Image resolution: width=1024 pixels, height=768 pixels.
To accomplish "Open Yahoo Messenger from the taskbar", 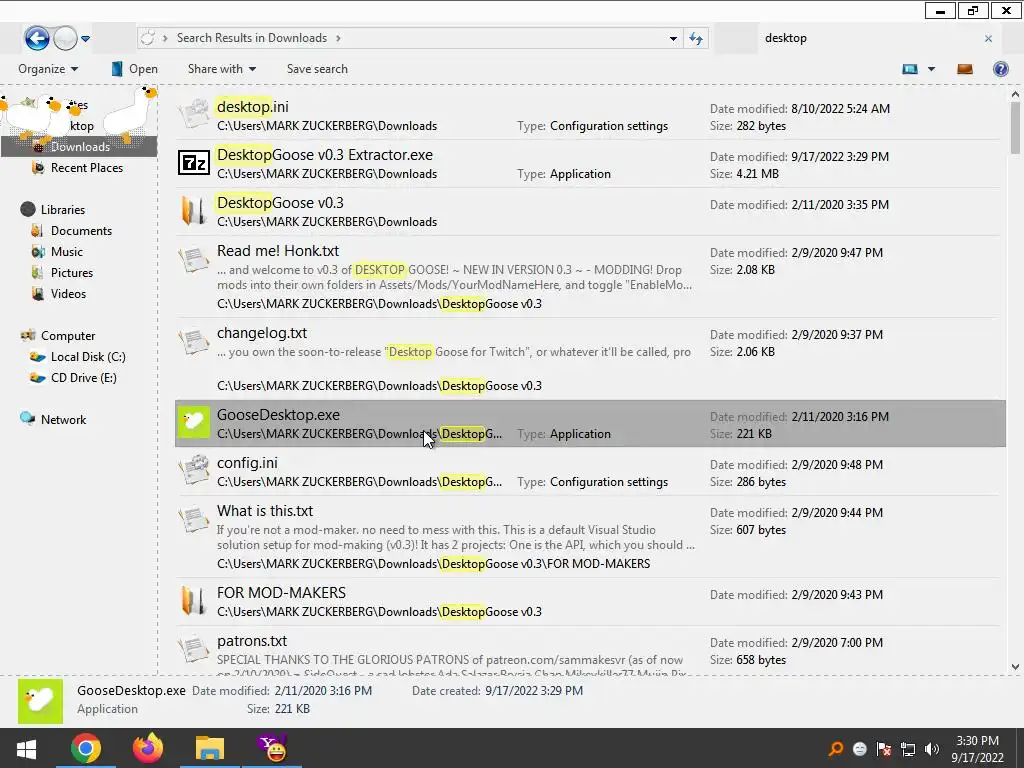I will pyautogui.click(x=272, y=748).
